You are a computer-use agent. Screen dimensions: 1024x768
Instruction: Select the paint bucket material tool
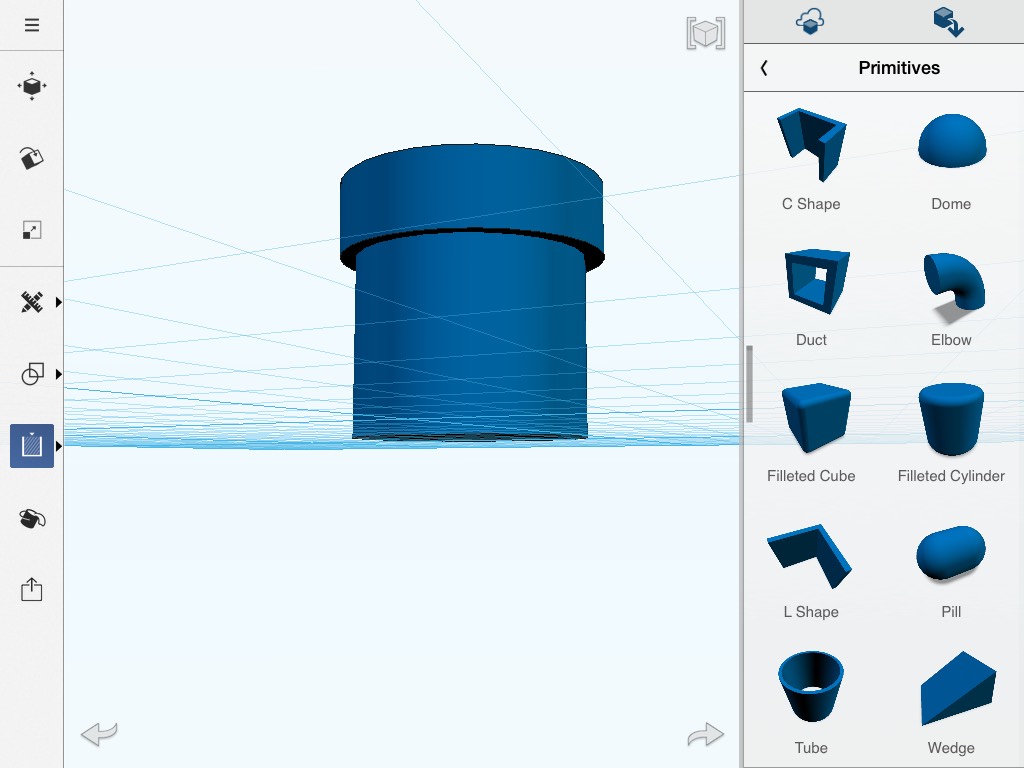tap(32, 519)
